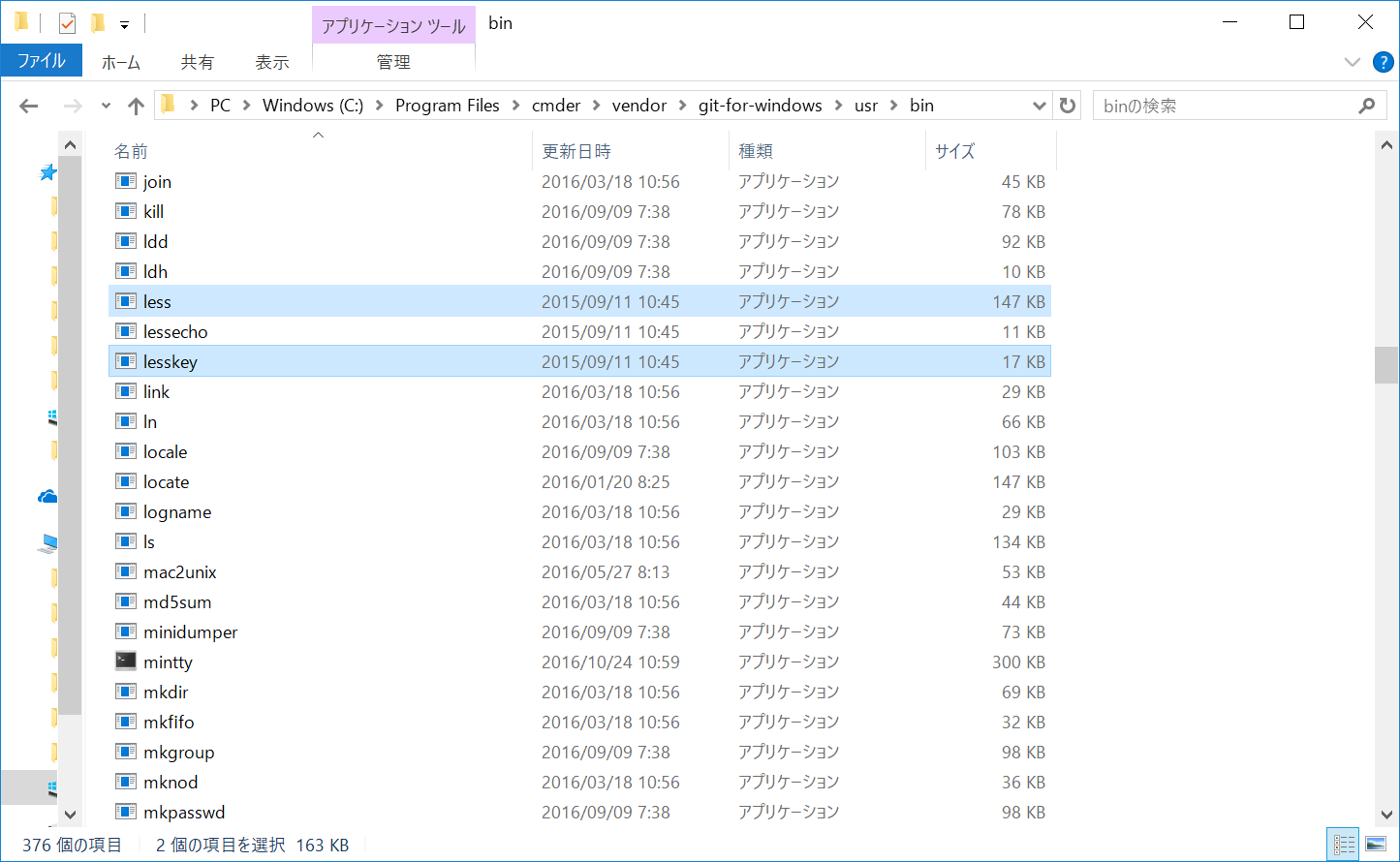
Task: Expand the ribbon with the chevron
Action: coord(1353,62)
